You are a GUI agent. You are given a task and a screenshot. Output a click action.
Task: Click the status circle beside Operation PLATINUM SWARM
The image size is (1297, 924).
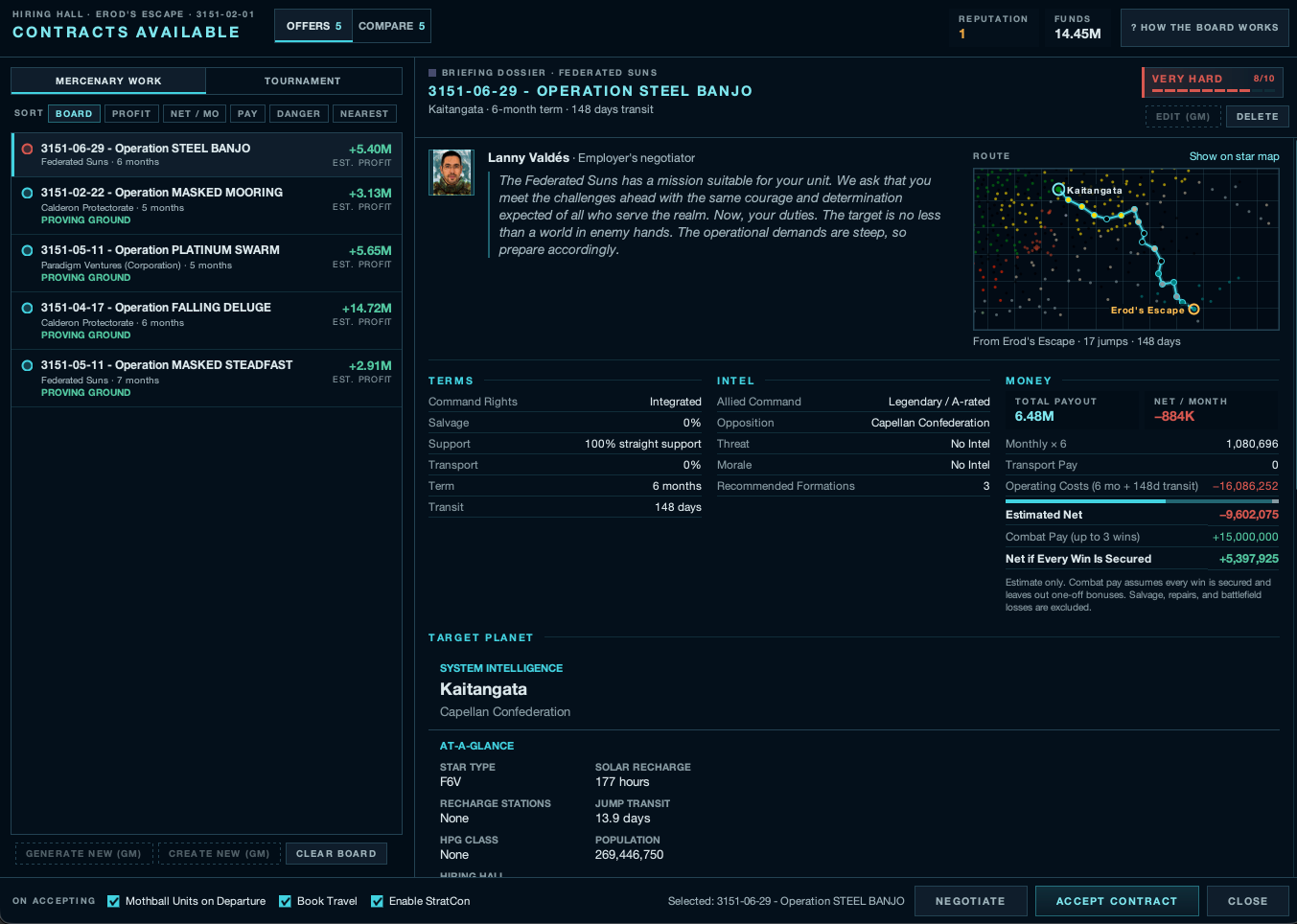27,250
